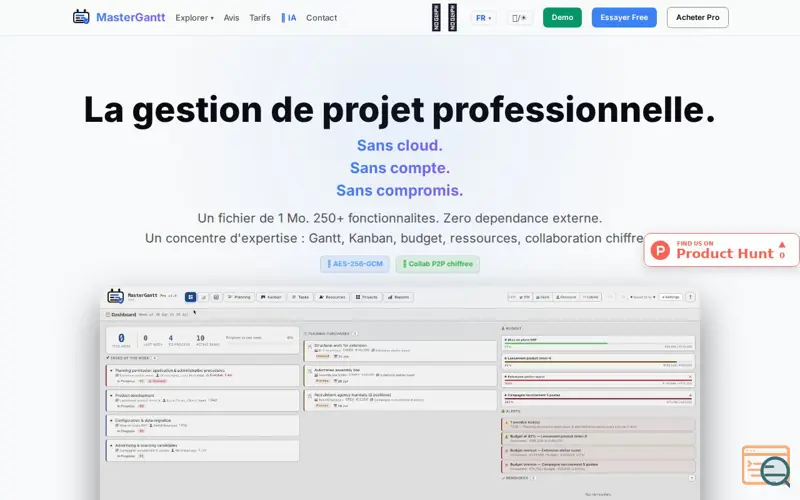
Task: Expand the Advertising & sourcing candidates task card
Action: pyautogui.click(x=202, y=451)
